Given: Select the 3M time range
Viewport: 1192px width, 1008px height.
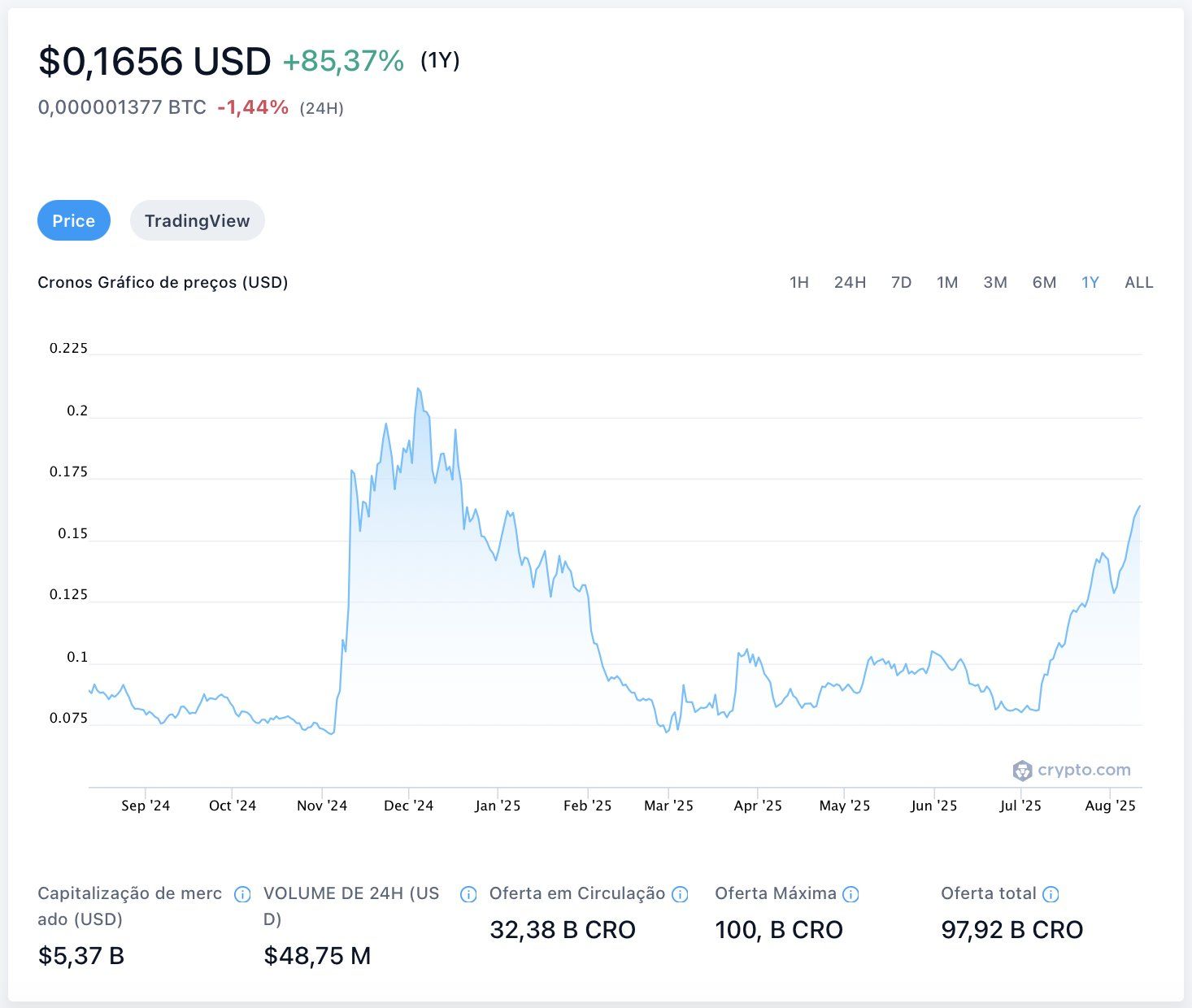Looking at the screenshot, I should [995, 282].
